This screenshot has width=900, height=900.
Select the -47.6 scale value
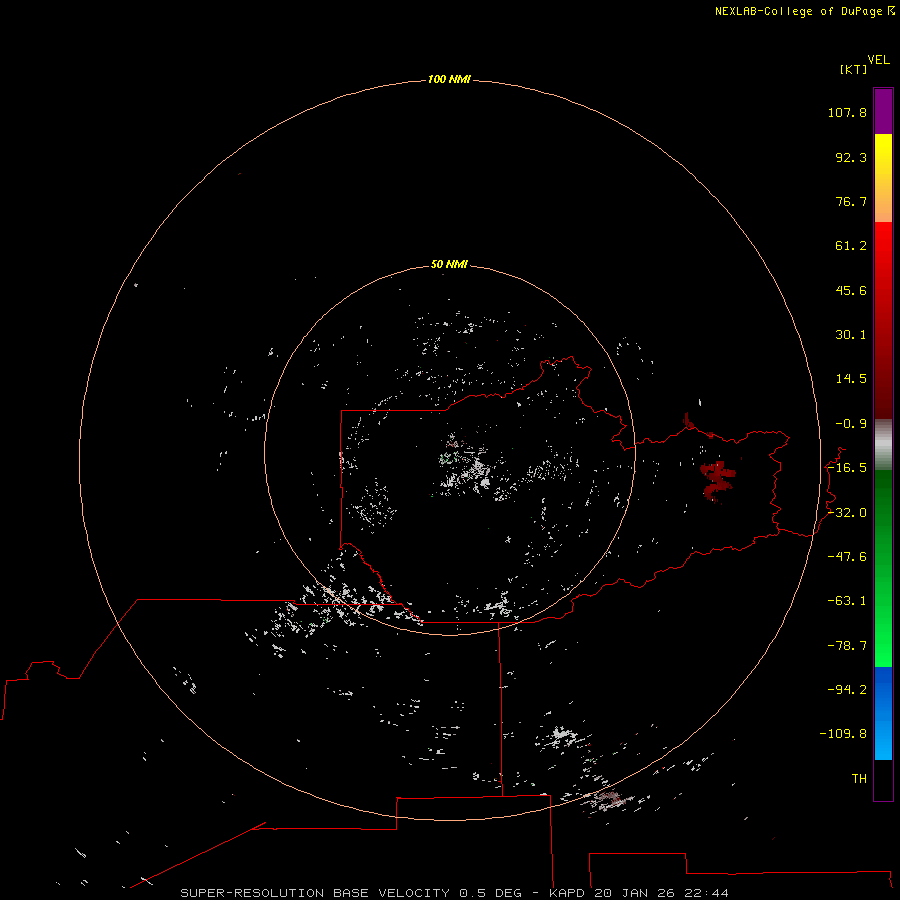847,557
